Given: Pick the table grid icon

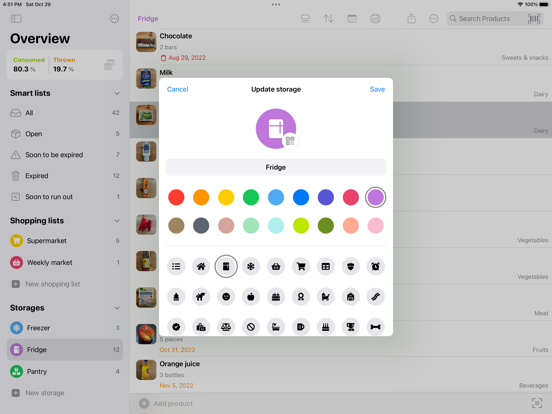Looking at the screenshot, I should 326,266.
